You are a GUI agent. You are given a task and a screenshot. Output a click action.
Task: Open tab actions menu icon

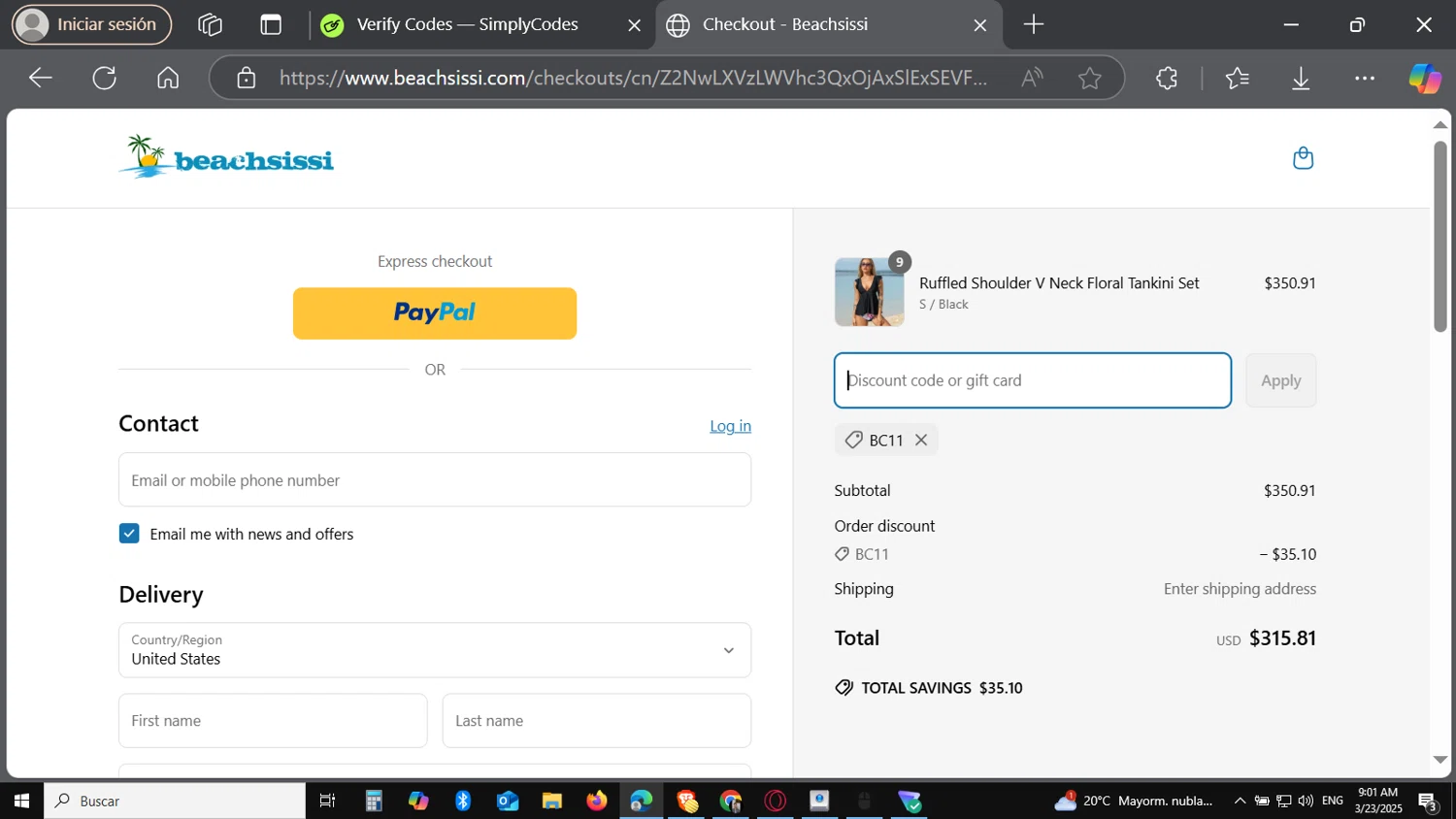(x=271, y=24)
